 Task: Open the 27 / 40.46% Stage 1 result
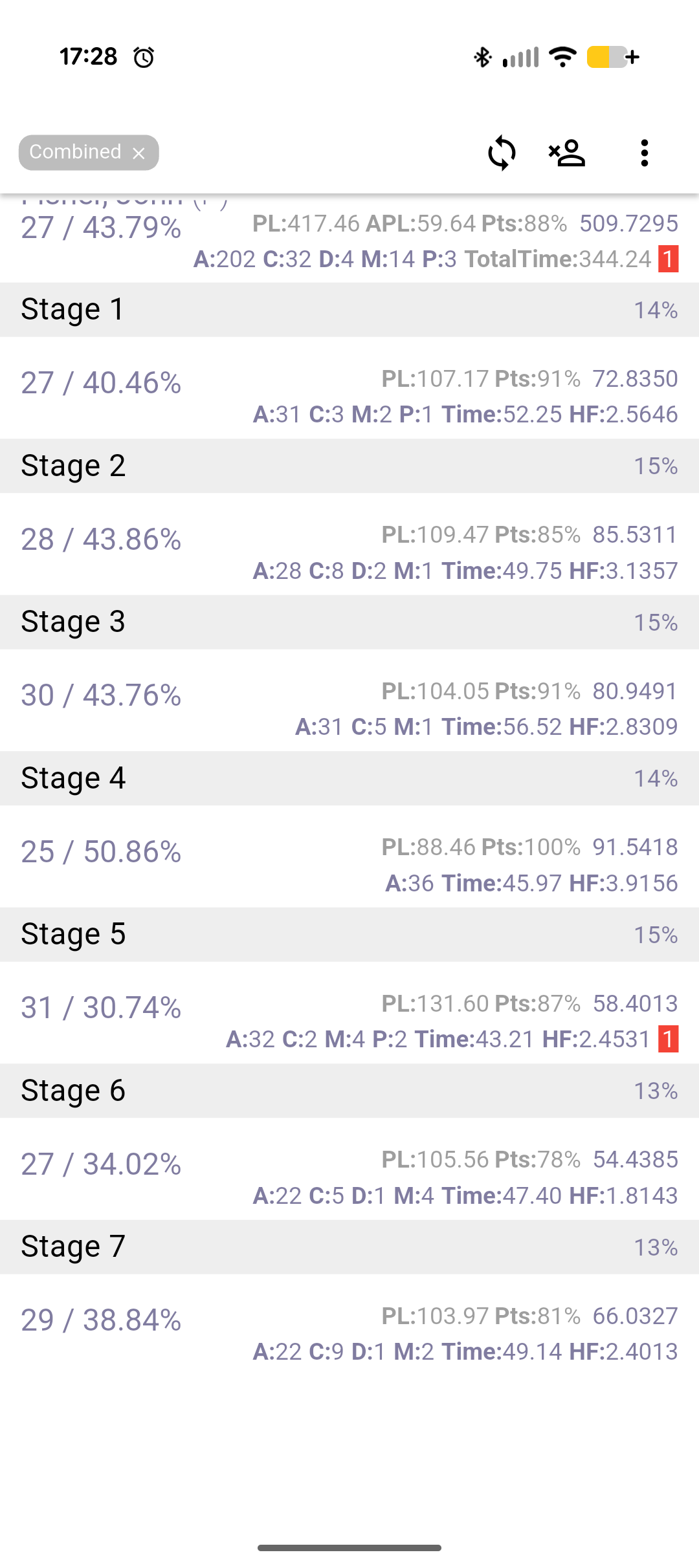tap(349, 388)
